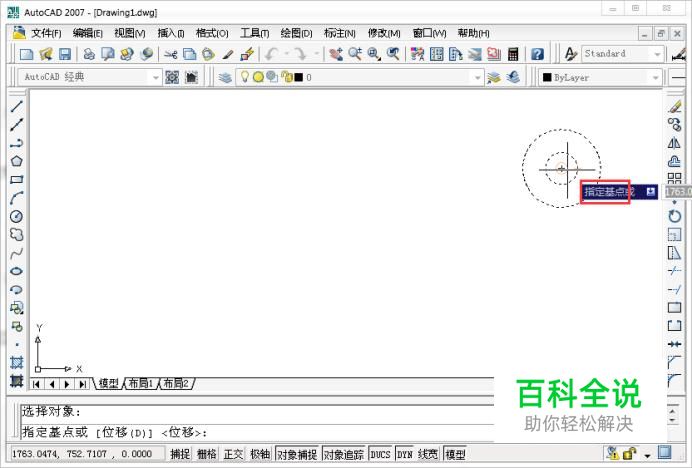Open the QuickCalc calculator icon
Screen dimensions: 692x468
[x=513, y=54]
